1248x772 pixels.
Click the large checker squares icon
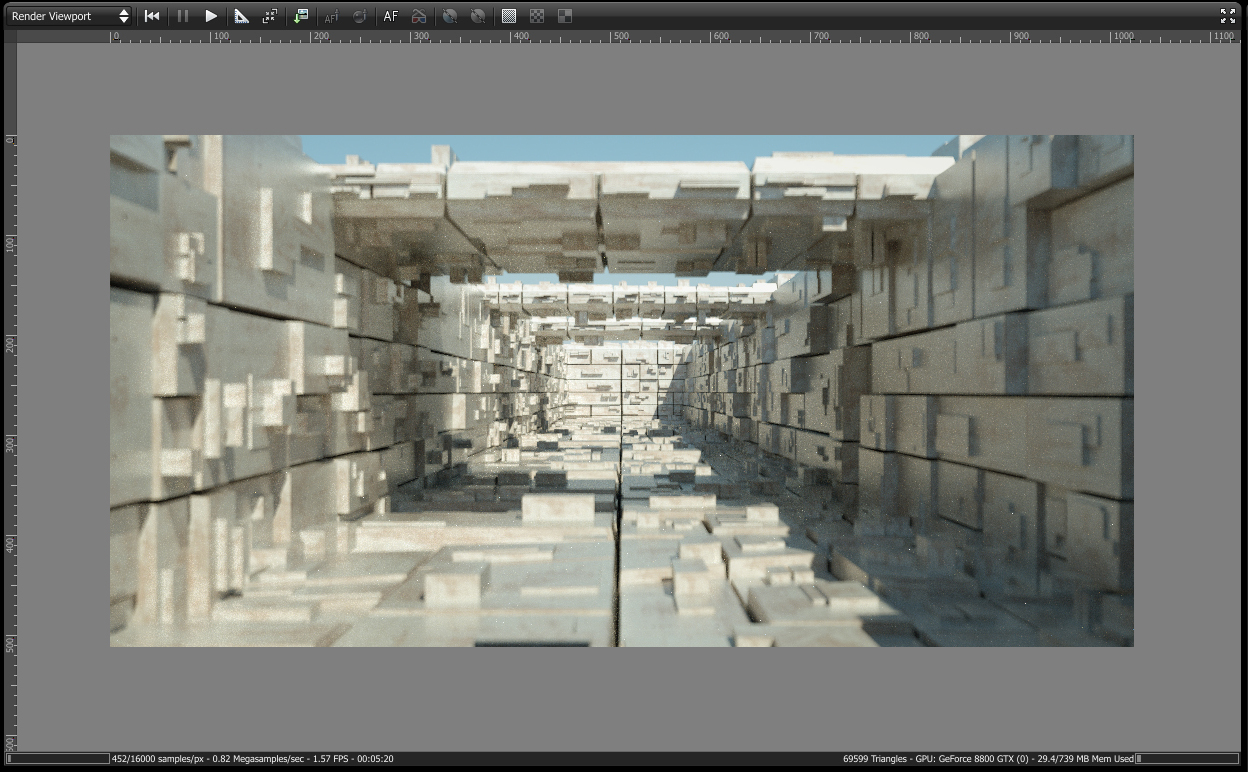(565, 16)
